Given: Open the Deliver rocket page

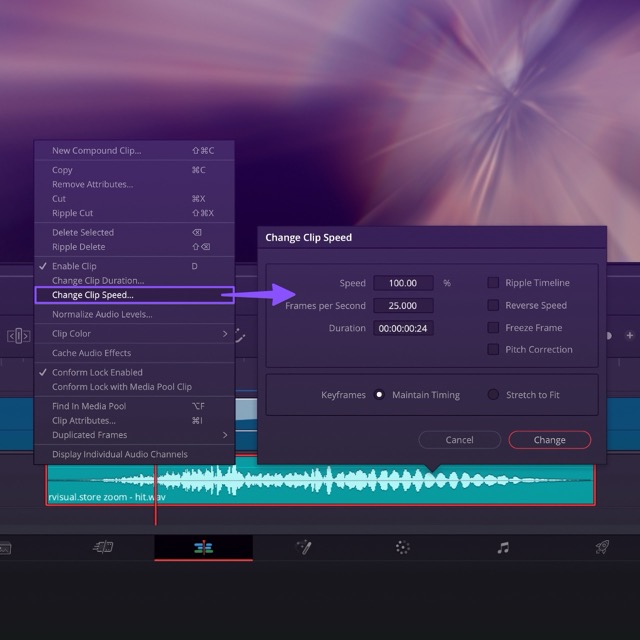Looking at the screenshot, I should (602, 547).
